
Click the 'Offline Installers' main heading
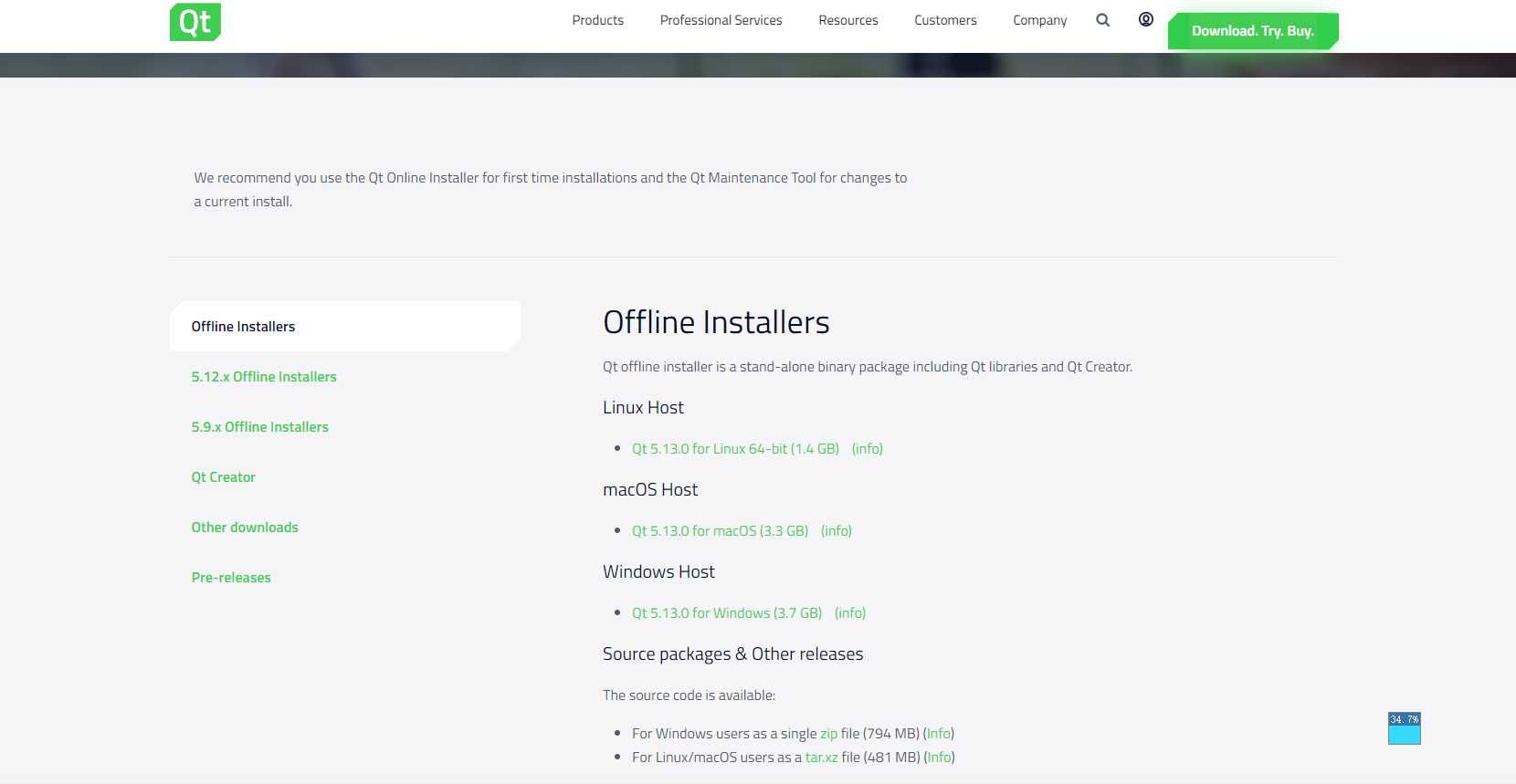pos(716,322)
